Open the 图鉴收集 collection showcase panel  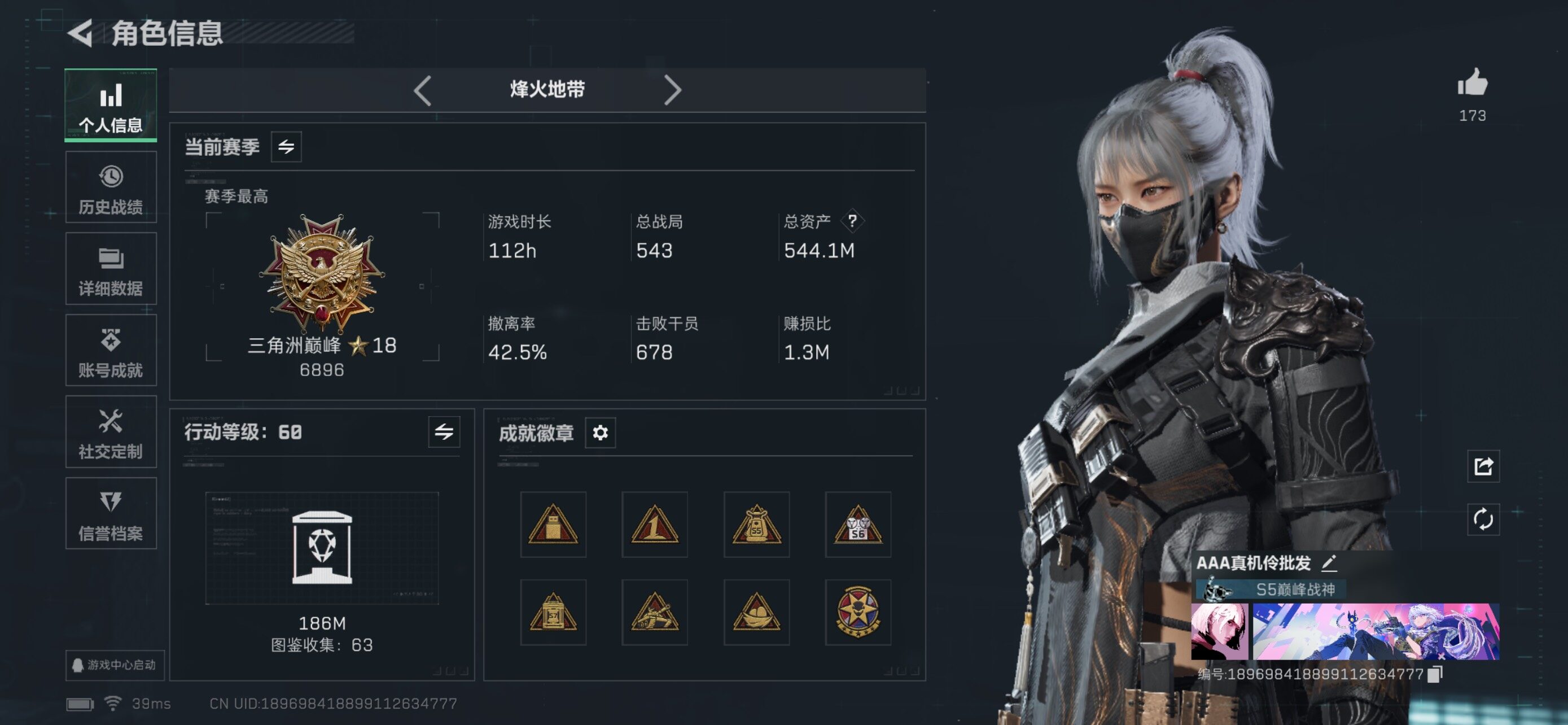[x=321, y=548]
